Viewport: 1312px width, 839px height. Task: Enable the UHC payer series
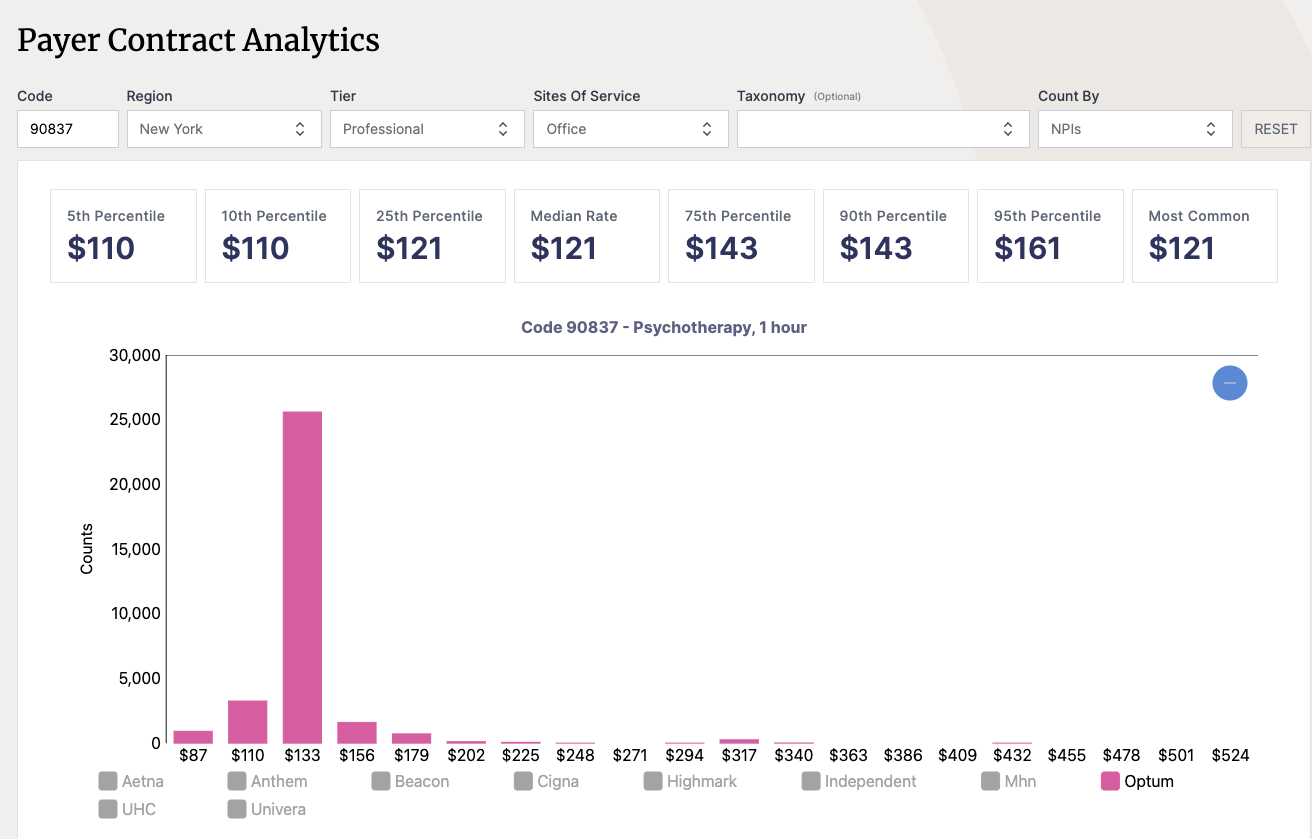(109, 809)
